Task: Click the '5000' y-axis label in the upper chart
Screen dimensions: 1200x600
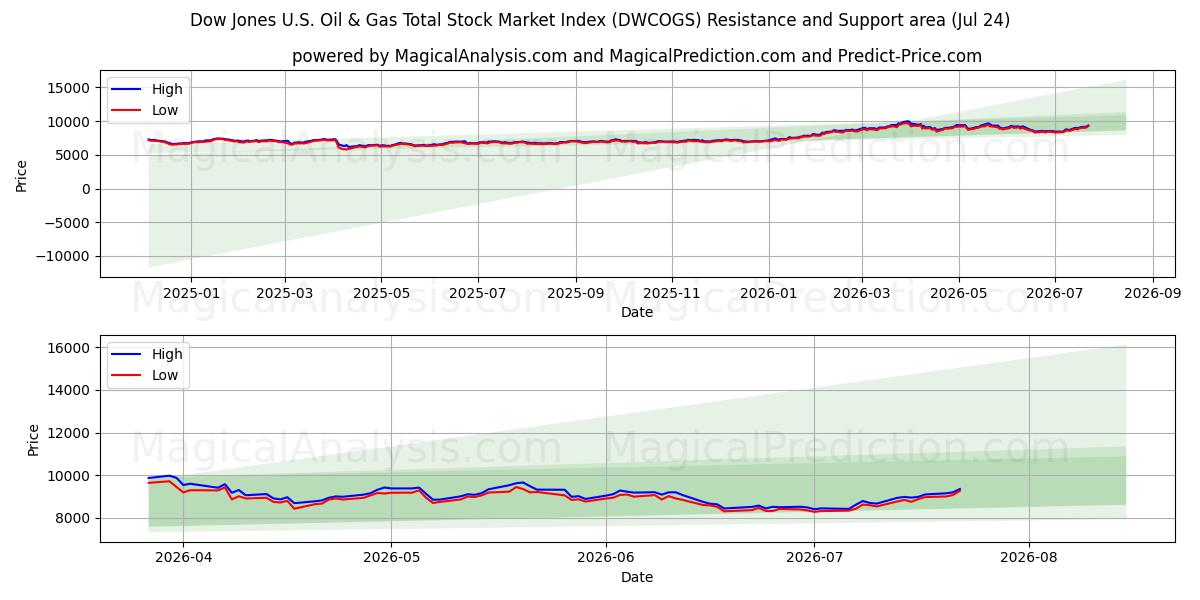Action: (x=75, y=155)
